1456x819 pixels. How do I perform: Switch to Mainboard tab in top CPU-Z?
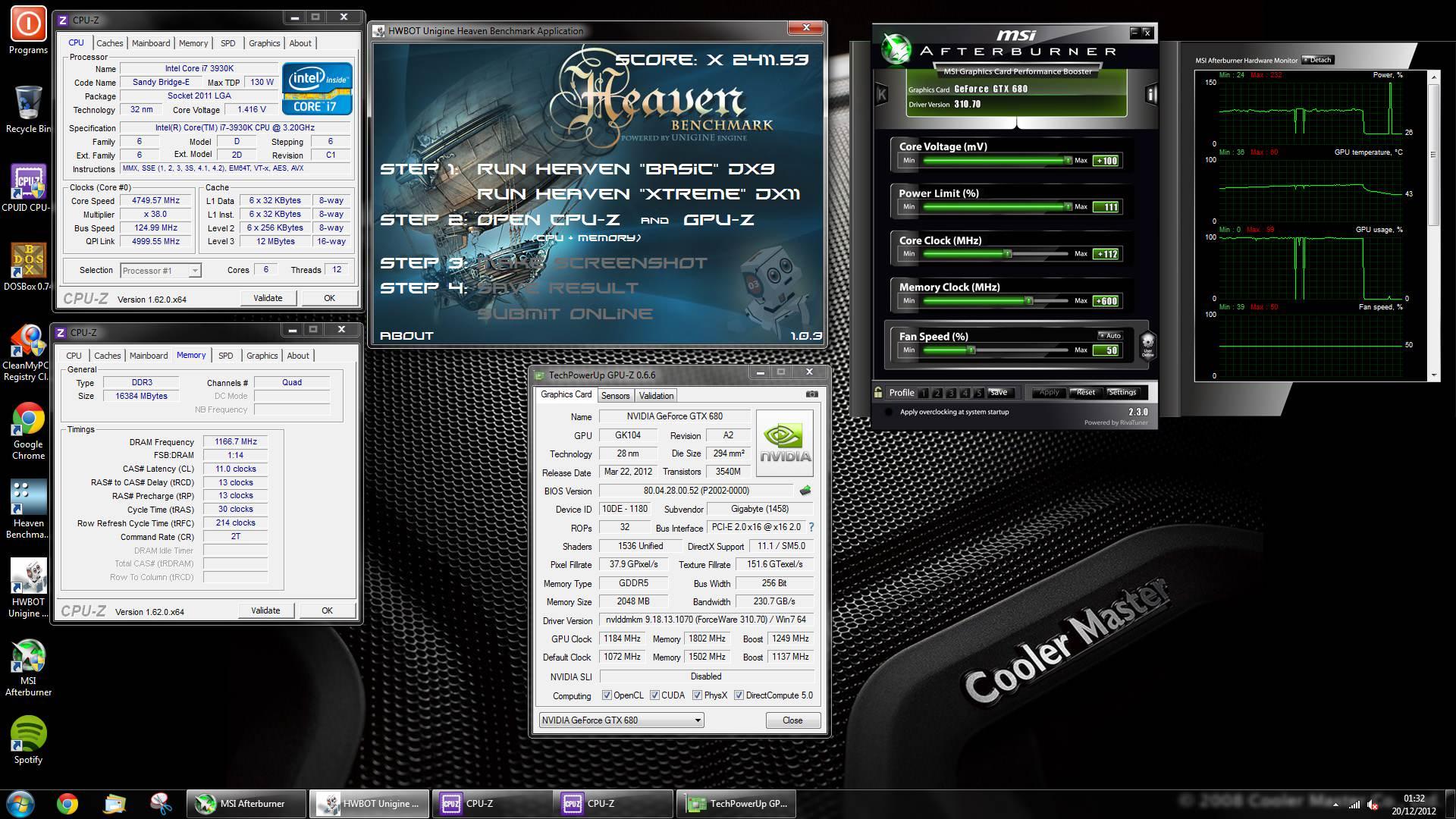click(151, 43)
